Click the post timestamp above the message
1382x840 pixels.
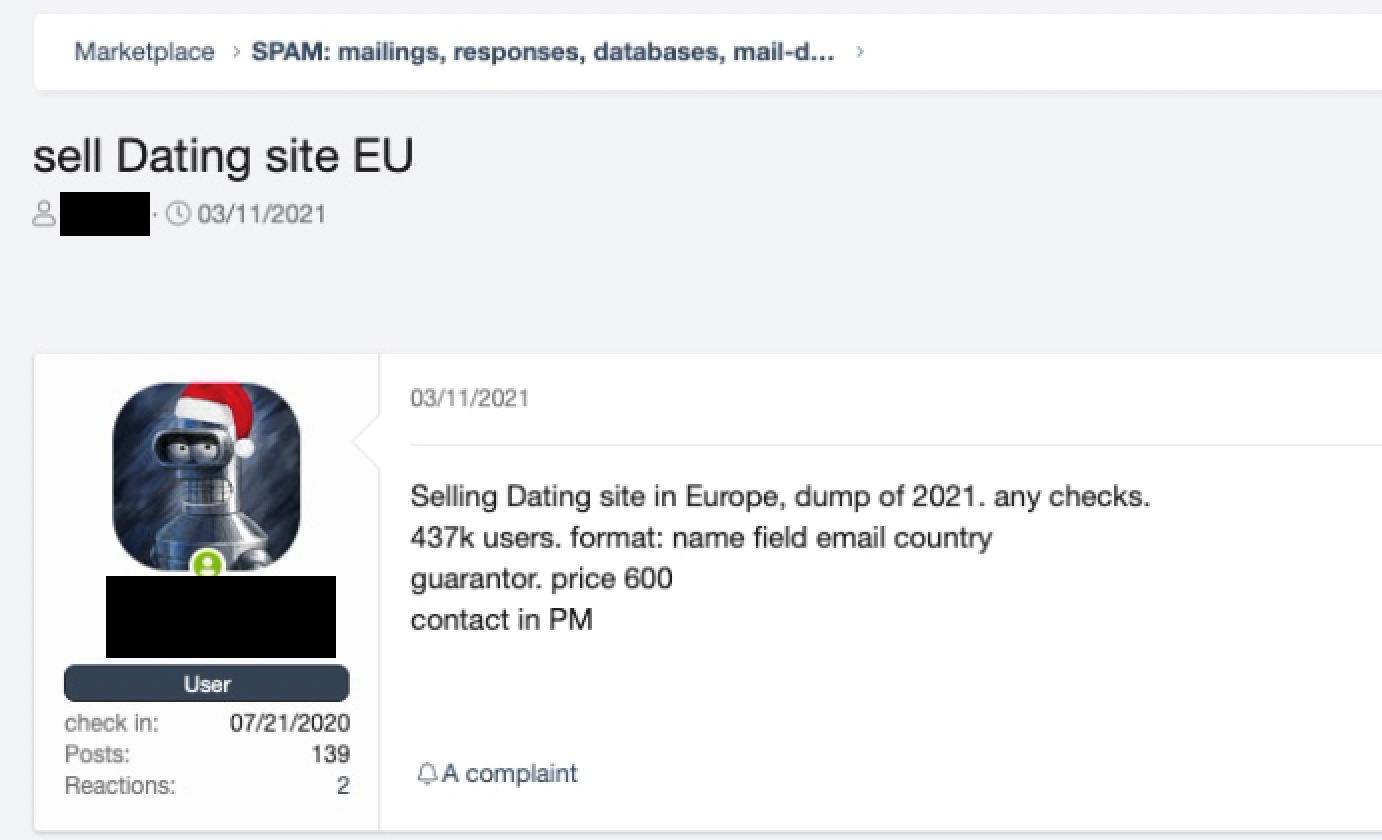tap(469, 398)
